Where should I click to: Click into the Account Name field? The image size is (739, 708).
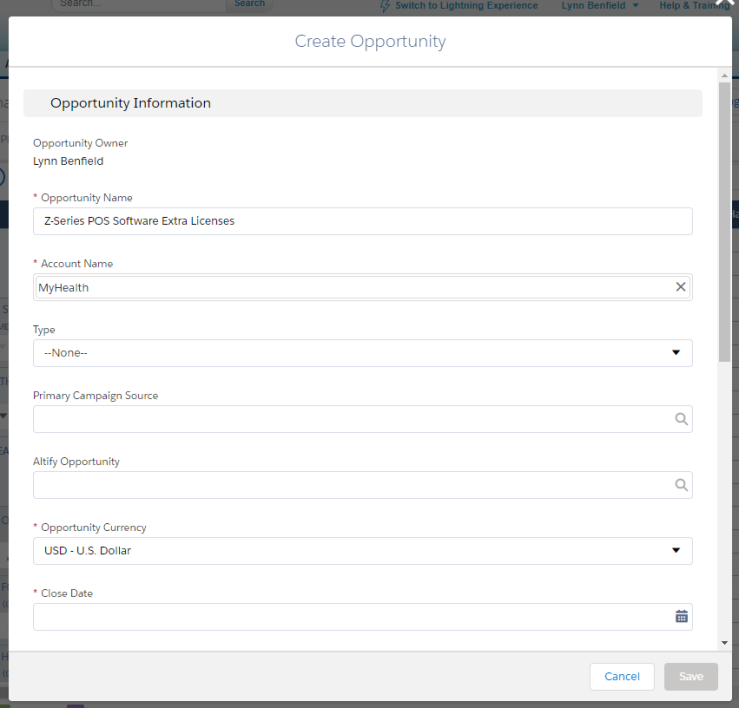[353, 287]
